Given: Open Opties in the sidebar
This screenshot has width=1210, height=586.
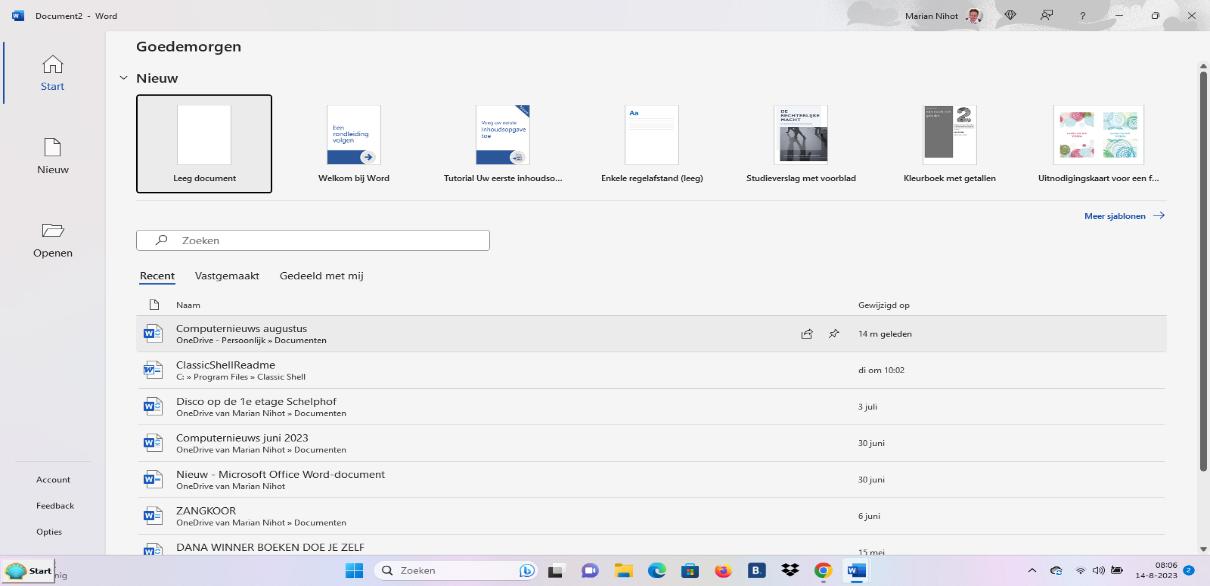Looking at the screenshot, I should pyautogui.click(x=49, y=532).
